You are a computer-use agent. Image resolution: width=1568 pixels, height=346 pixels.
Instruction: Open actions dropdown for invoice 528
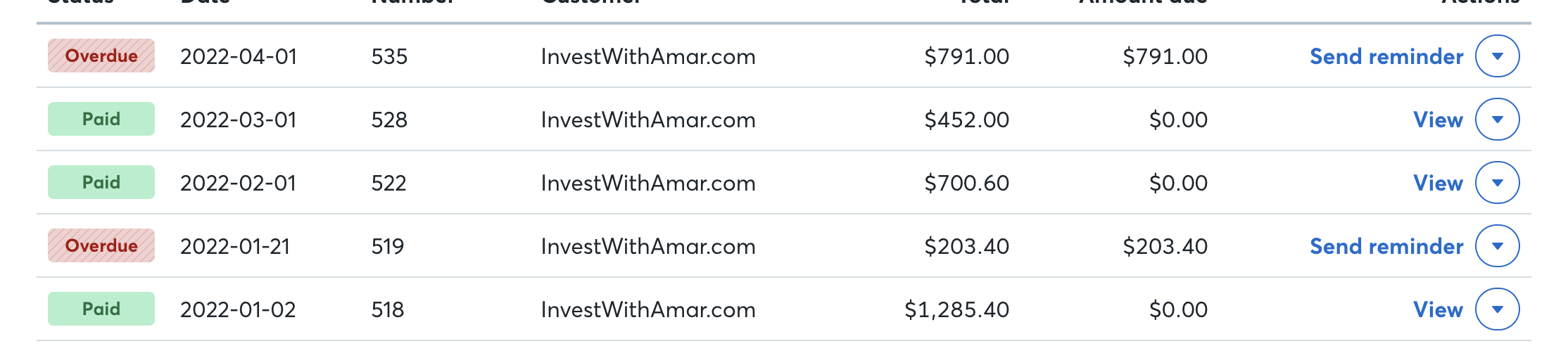(x=1497, y=120)
